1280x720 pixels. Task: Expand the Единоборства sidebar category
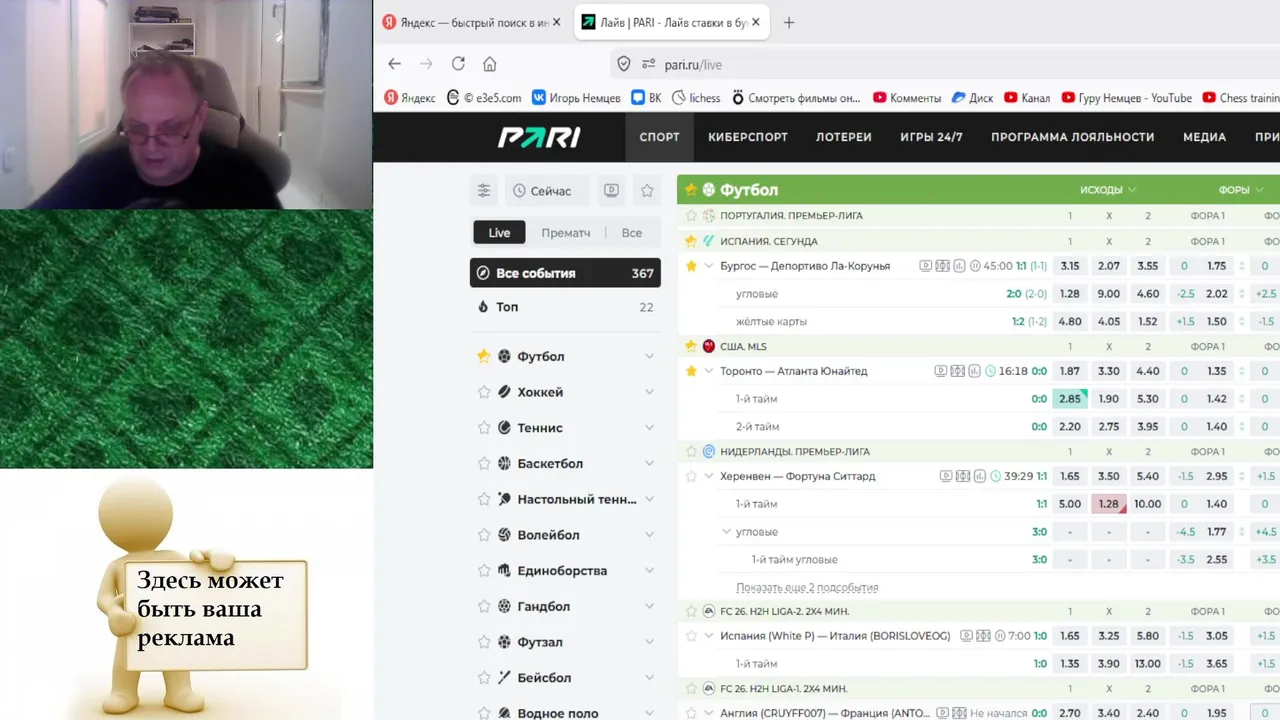point(649,570)
